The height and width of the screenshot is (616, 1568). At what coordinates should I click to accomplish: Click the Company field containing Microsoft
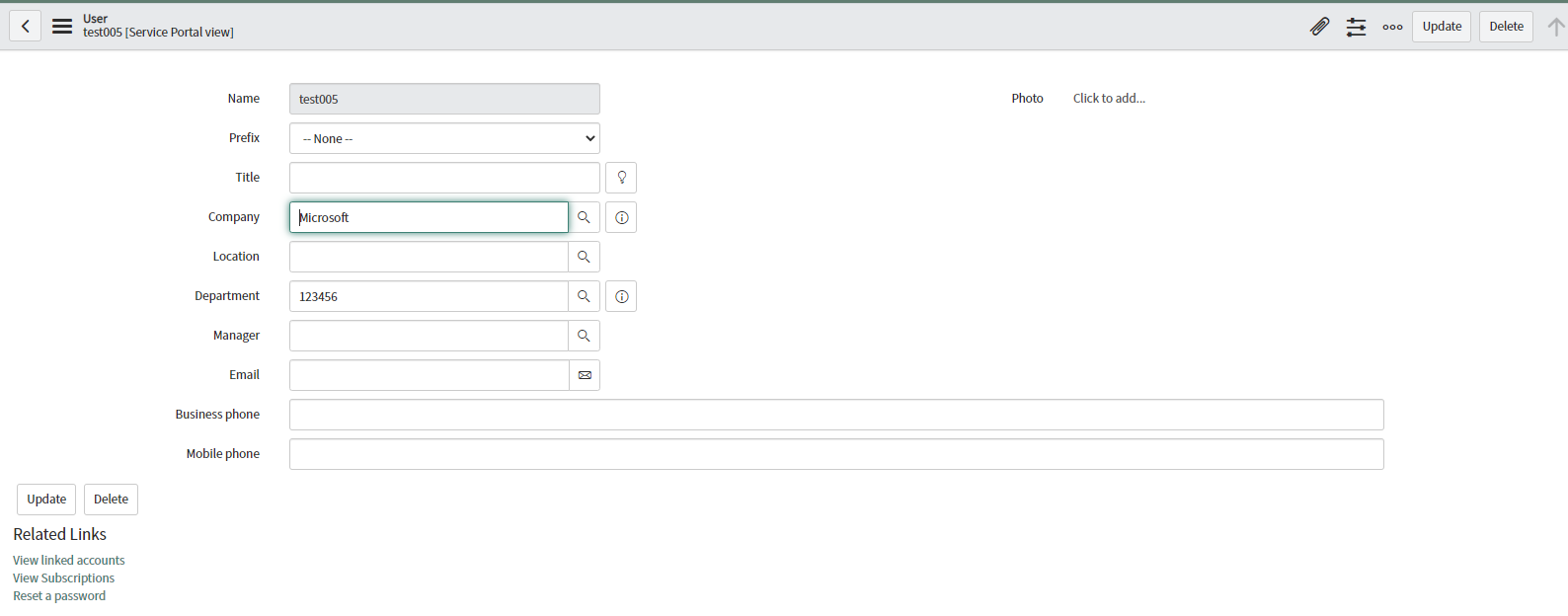429,217
